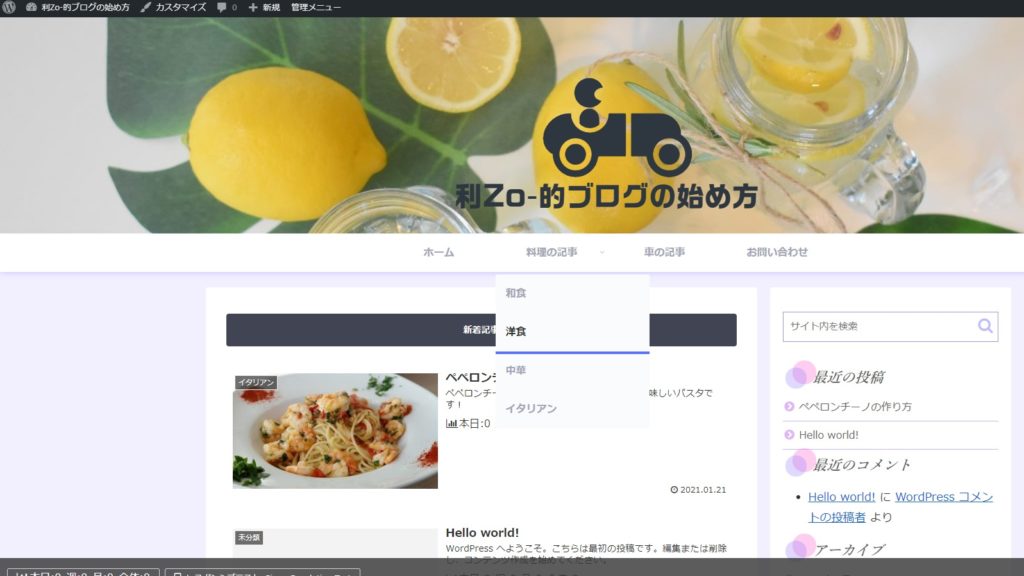Open the comments bubble icon in admin bar

[x=221, y=7]
